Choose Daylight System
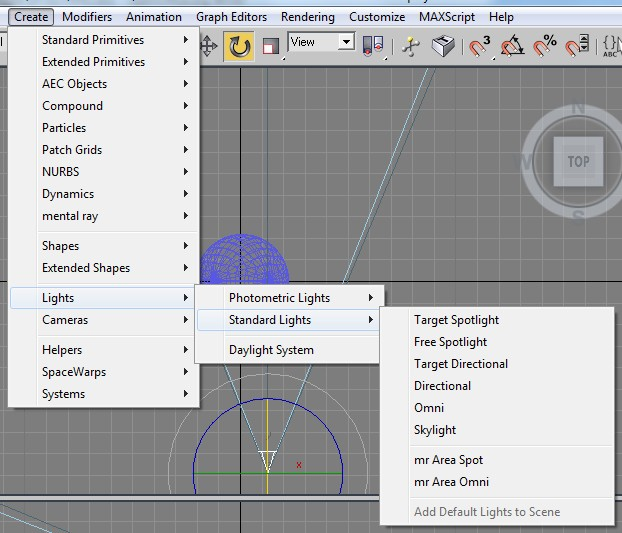Image resolution: width=622 pixels, height=533 pixels. (288, 350)
